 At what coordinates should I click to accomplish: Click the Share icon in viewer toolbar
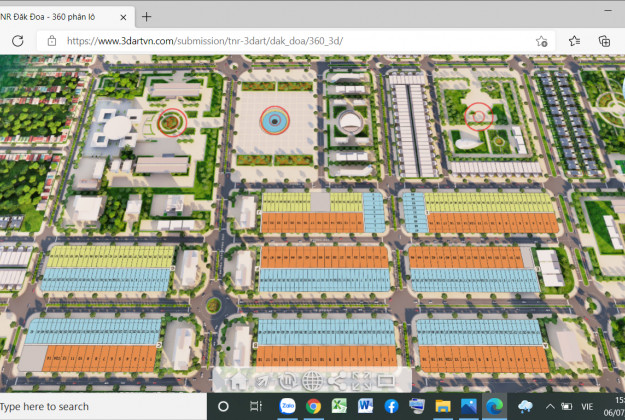337,380
